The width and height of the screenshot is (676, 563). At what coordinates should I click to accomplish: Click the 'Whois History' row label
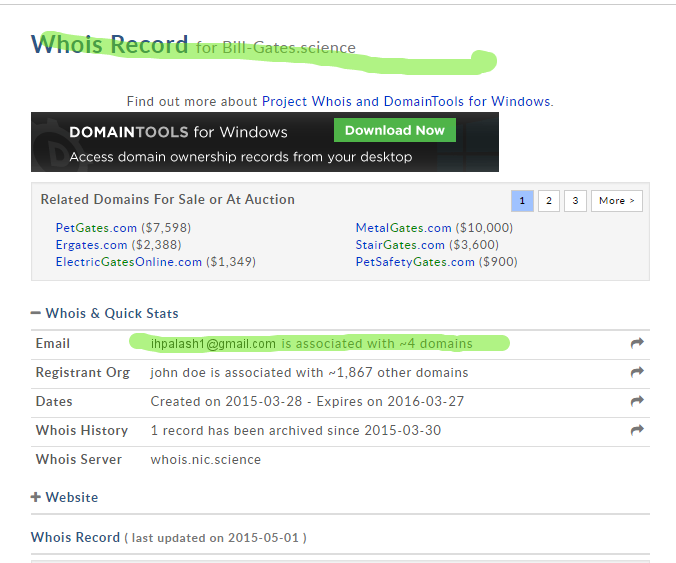pos(82,430)
